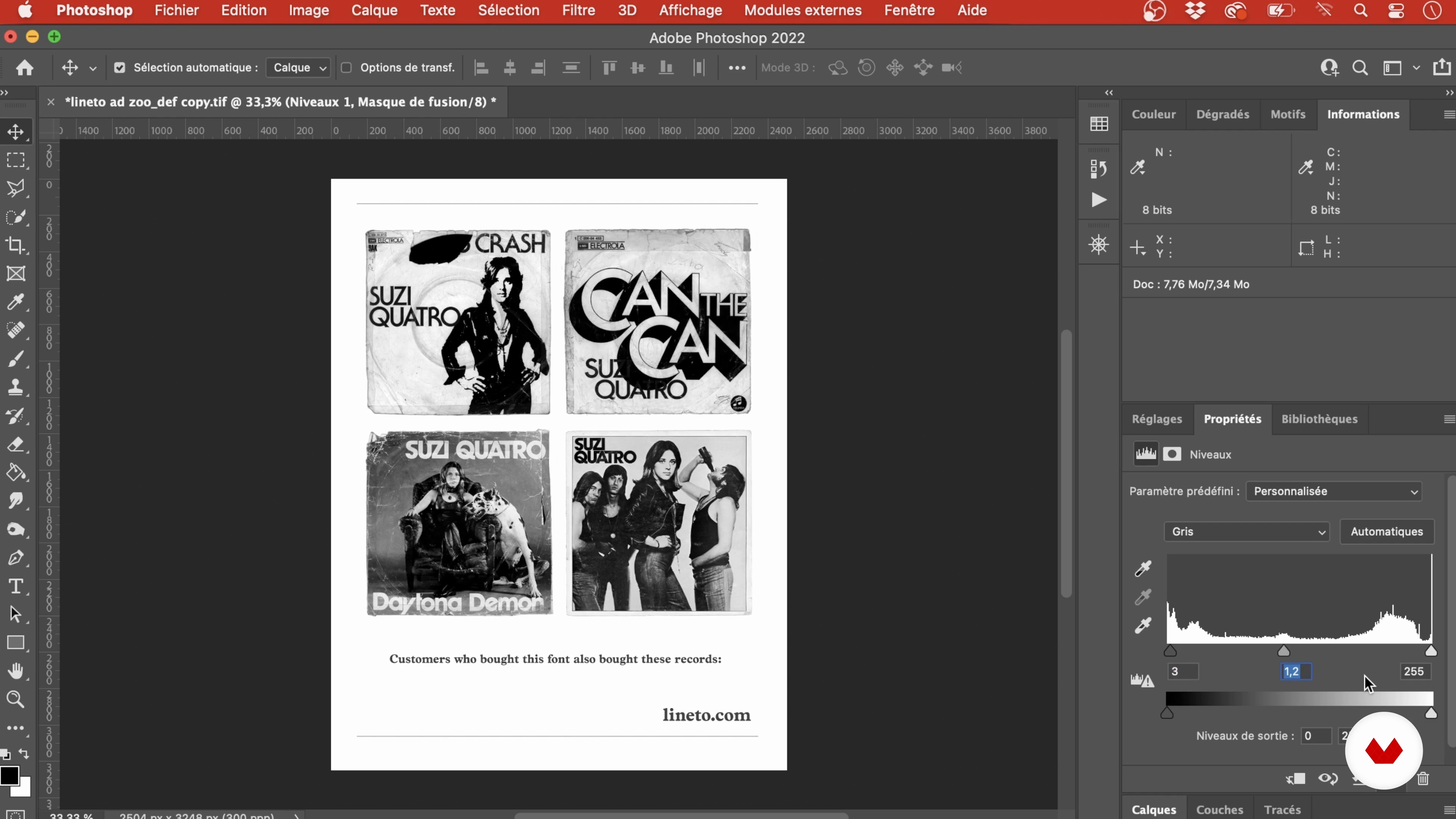Click the Automatiques button
The image size is (1456, 819).
(1387, 532)
